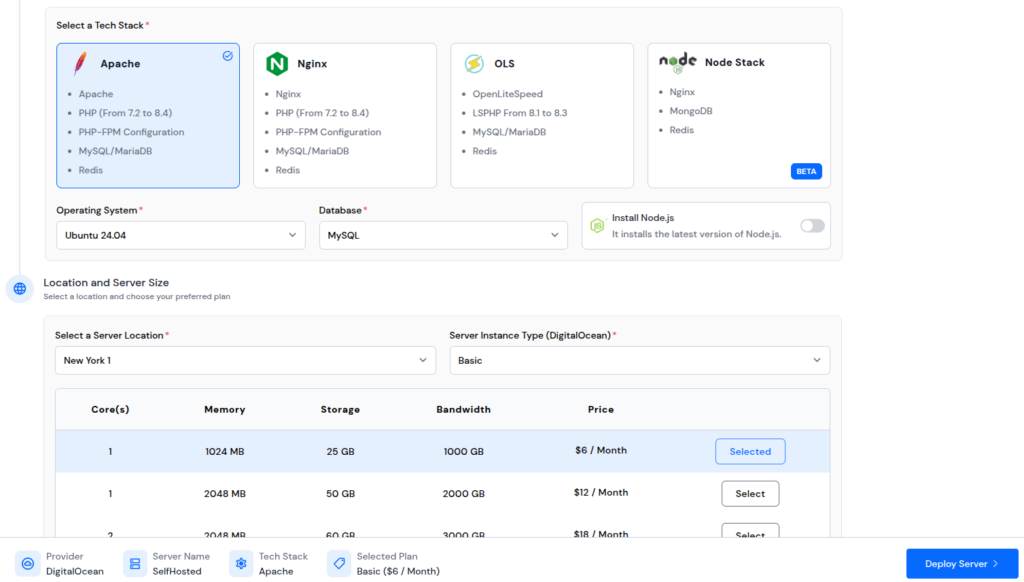The width and height of the screenshot is (1024, 582).
Task: Click Basic ($6 / Month) selected plan text
Action: tap(398, 572)
